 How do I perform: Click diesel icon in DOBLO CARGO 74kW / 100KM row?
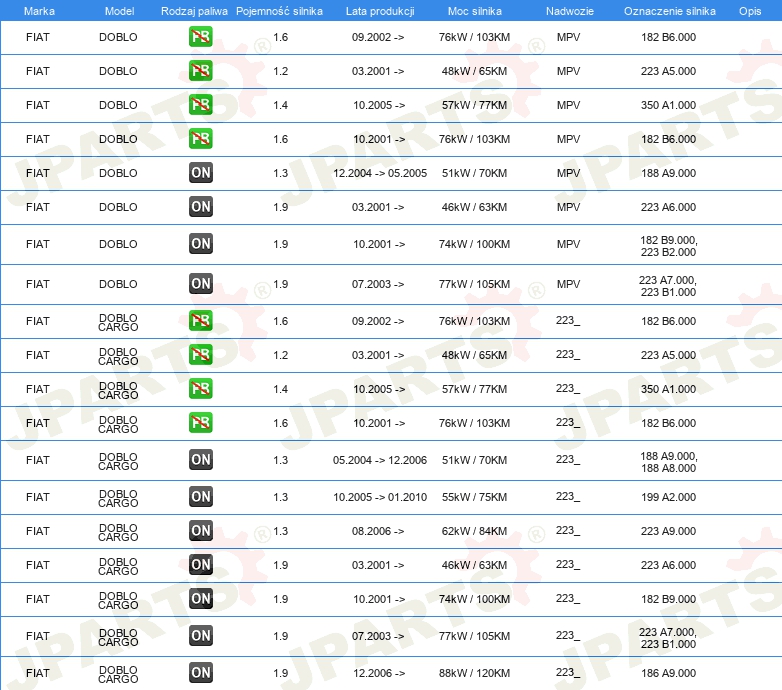point(200,598)
